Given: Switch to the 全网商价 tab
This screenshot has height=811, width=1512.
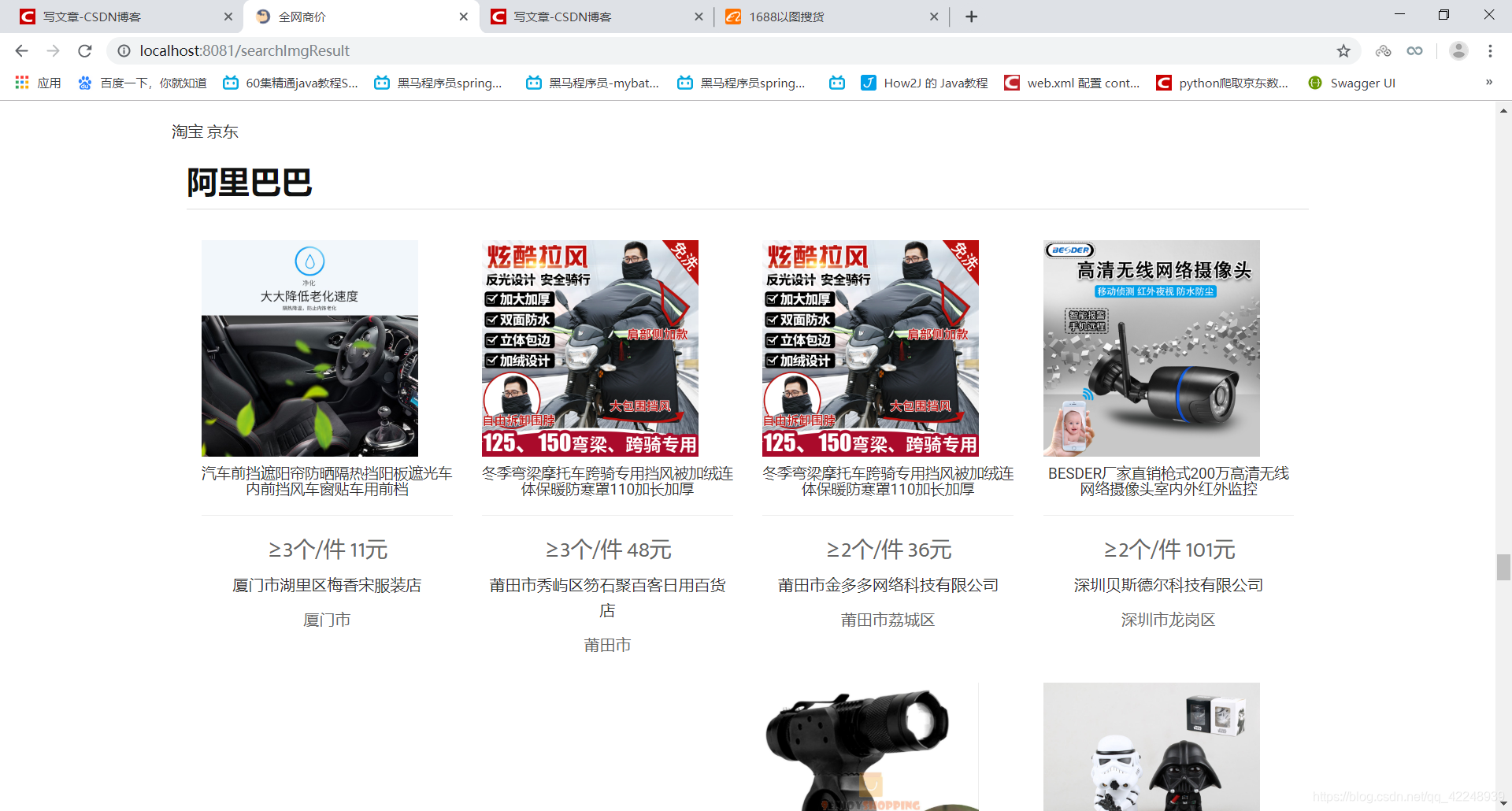Looking at the screenshot, I should (361, 17).
